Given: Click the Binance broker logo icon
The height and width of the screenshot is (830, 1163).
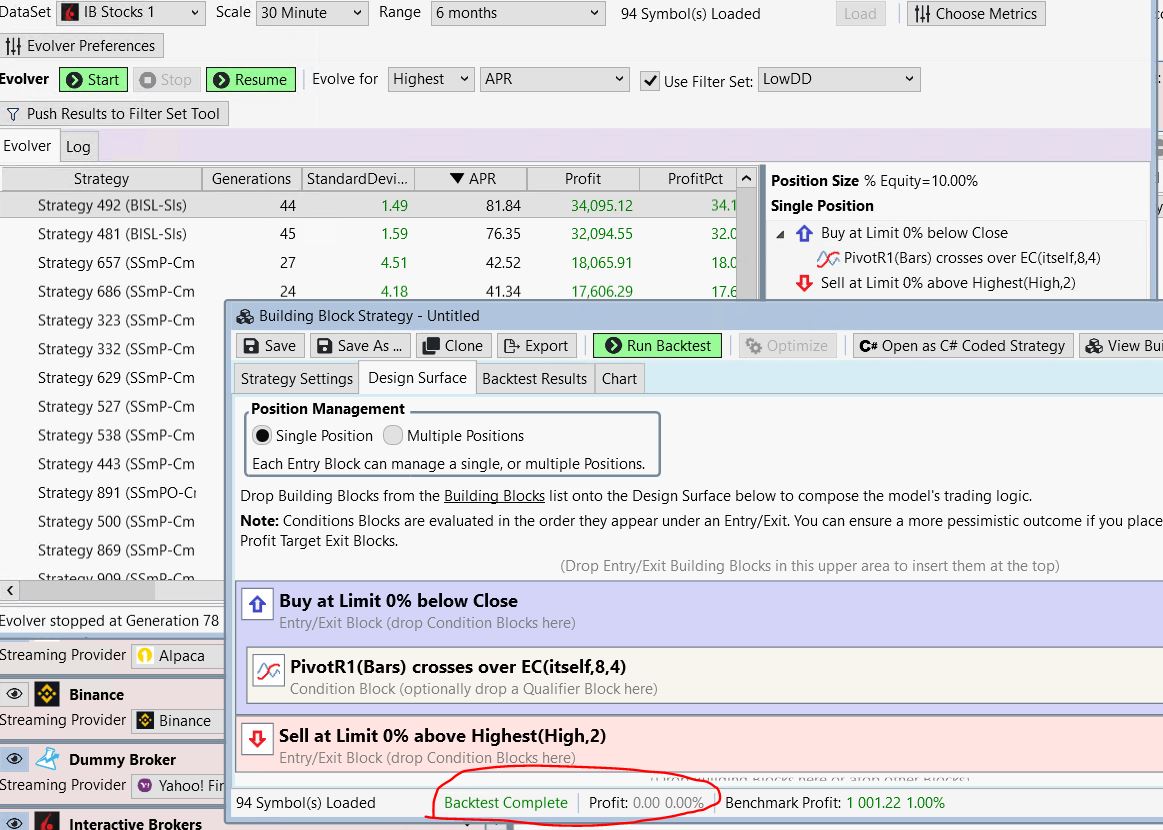Looking at the screenshot, I should [x=47, y=694].
